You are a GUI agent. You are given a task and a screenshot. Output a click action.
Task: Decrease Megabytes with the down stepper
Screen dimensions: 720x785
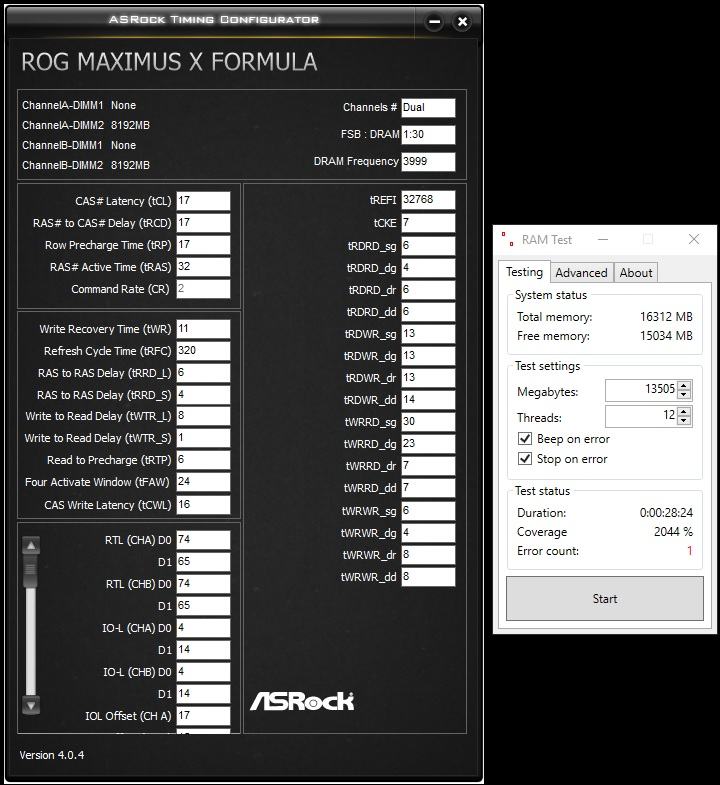click(684, 394)
